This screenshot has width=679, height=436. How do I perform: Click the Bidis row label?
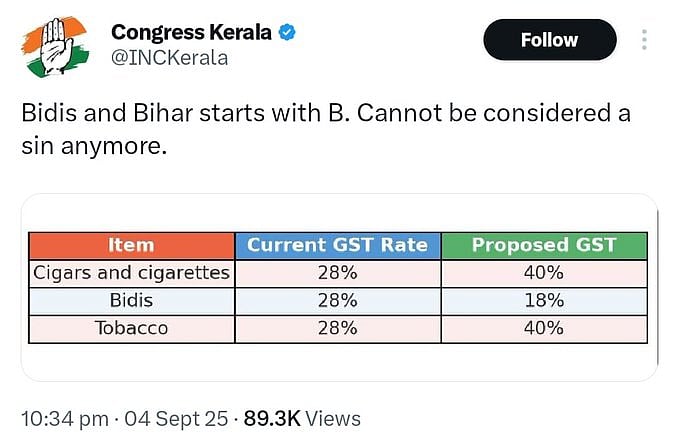point(132,301)
